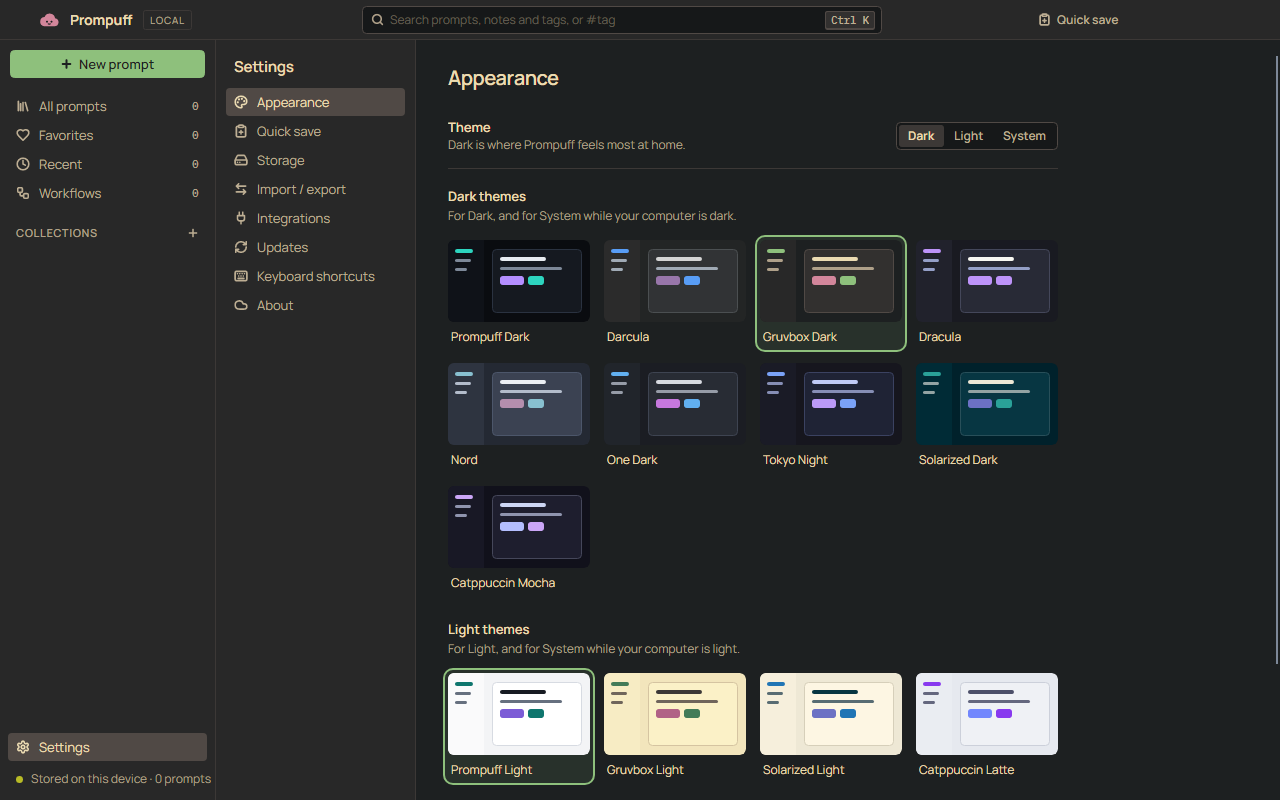Open the Settings item at sidebar bottom

(107, 747)
